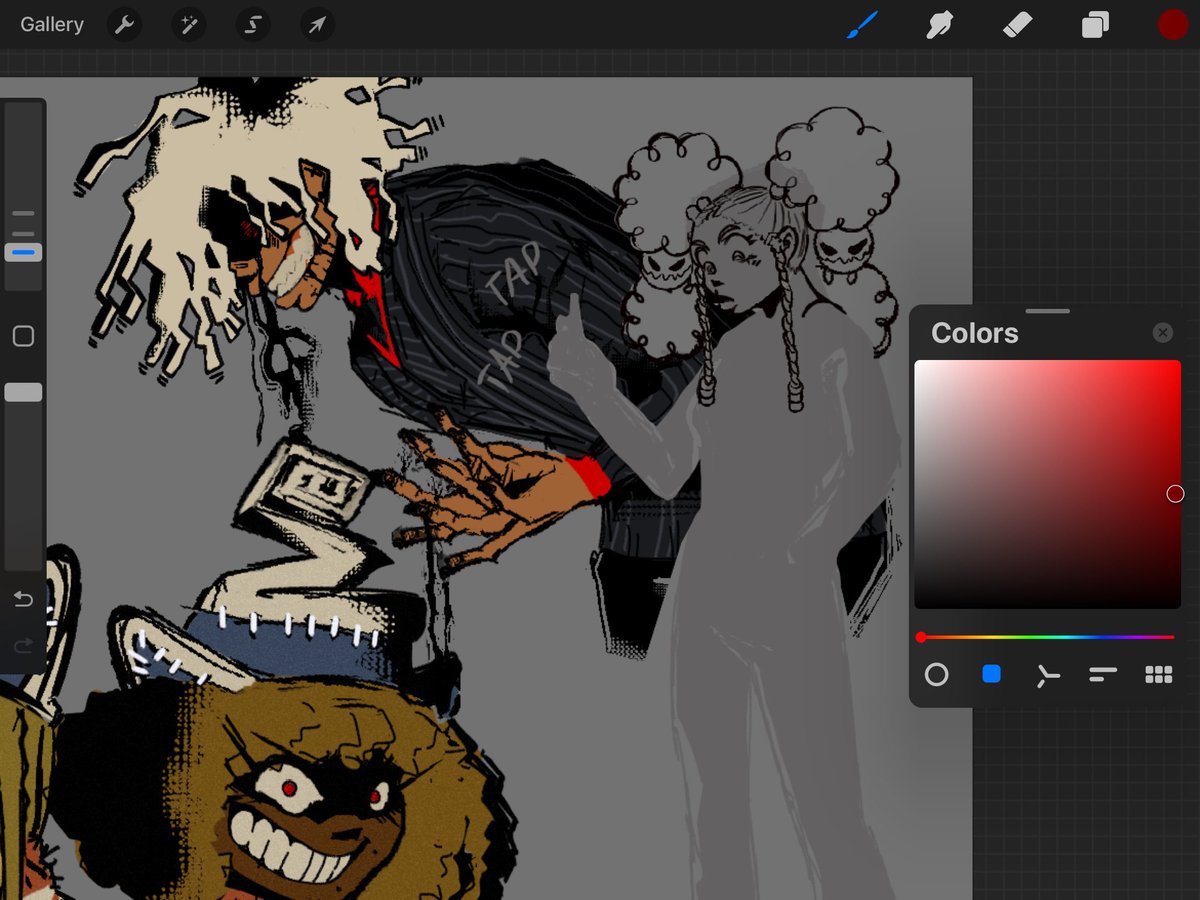
Task: Open the Actions wrench menu
Action: click(123, 25)
